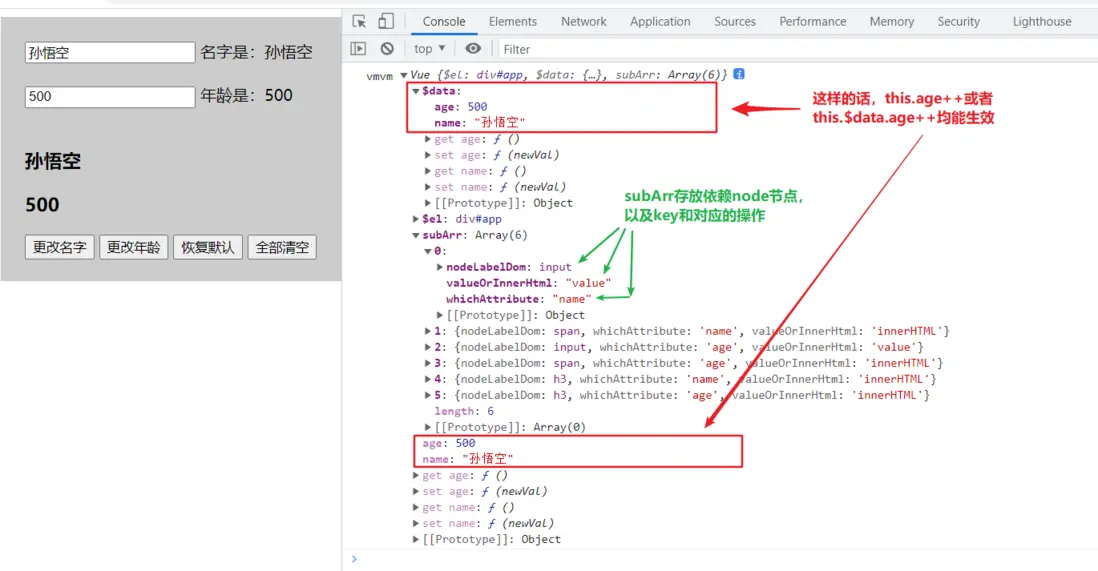Select the inspect element picker icon
The height and width of the screenshot is (571, 1098).
pyautogui.click(x=359, y=21)
